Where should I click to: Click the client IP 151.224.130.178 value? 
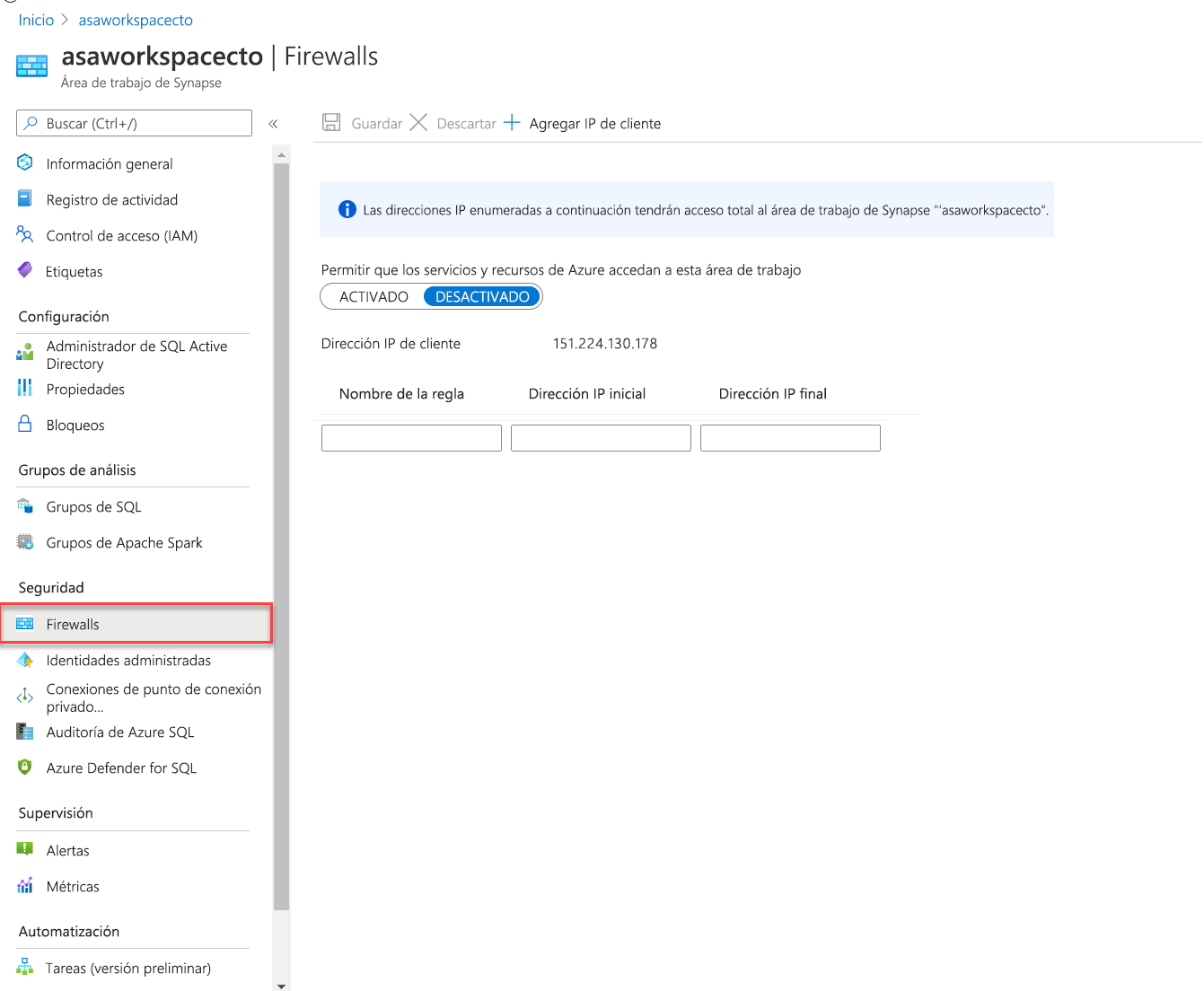pos(605,344)
